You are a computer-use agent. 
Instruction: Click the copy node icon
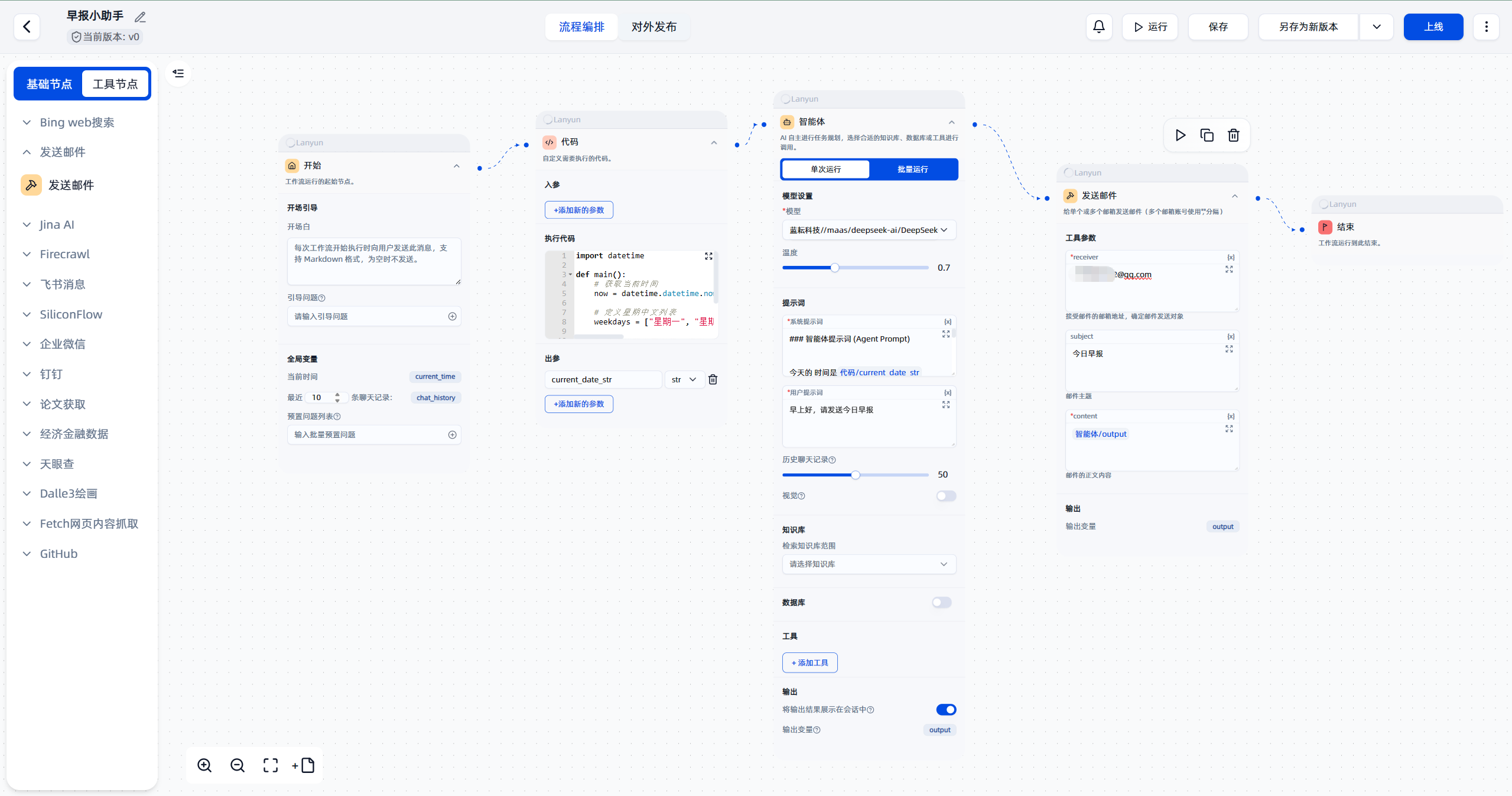coord(1207,135)
